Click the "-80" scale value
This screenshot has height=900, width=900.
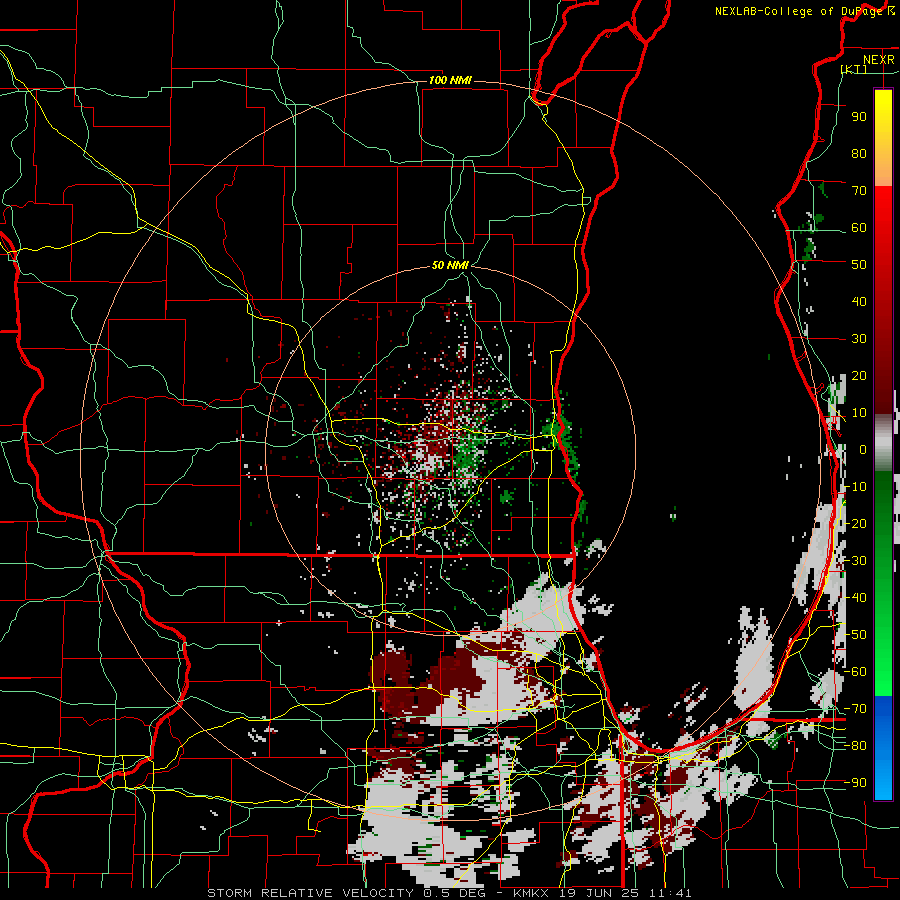tap(855, 746)
